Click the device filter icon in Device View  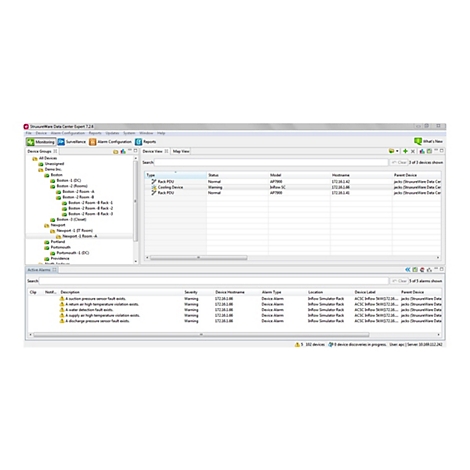tap(392, 151)
